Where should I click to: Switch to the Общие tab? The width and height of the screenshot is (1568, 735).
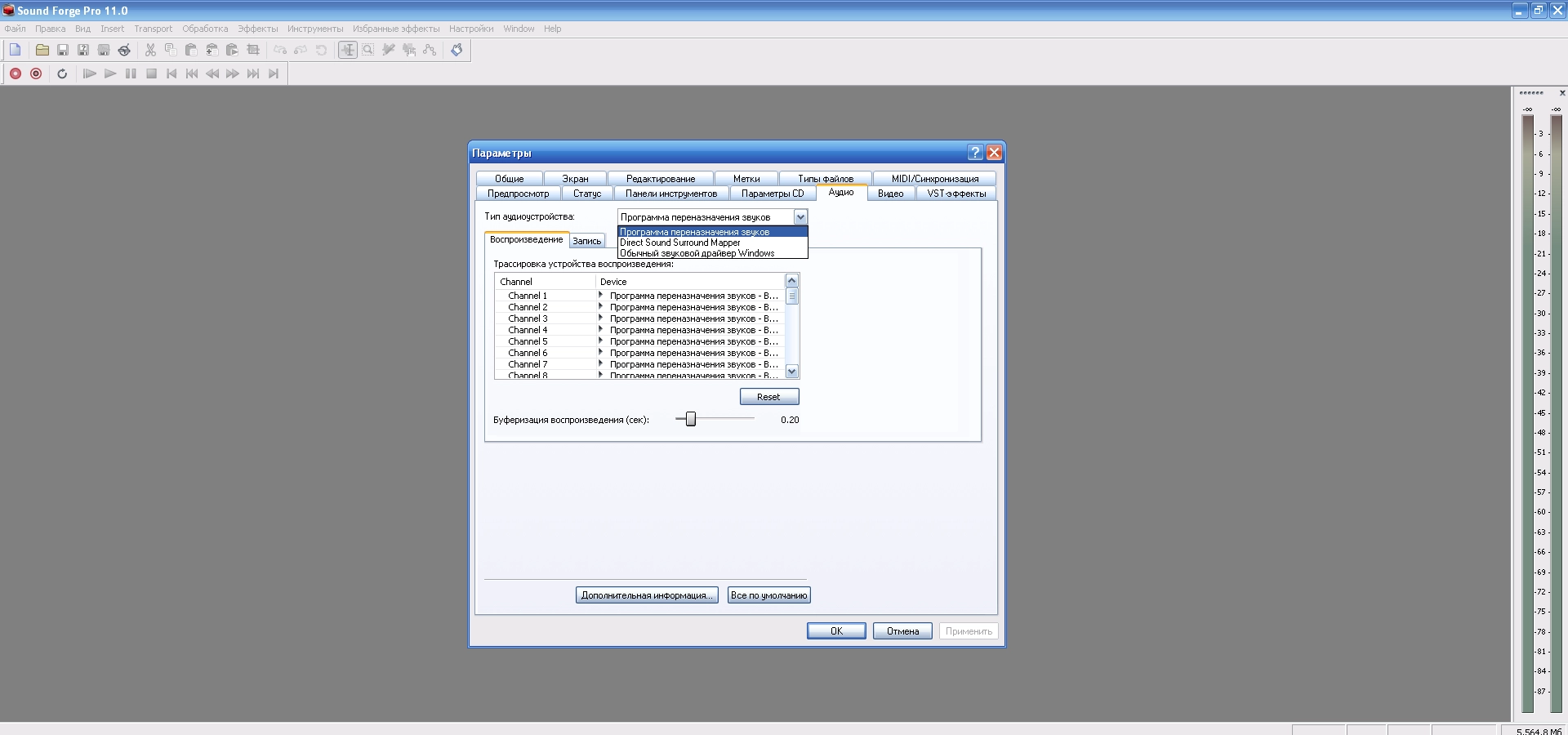(510, 179)
